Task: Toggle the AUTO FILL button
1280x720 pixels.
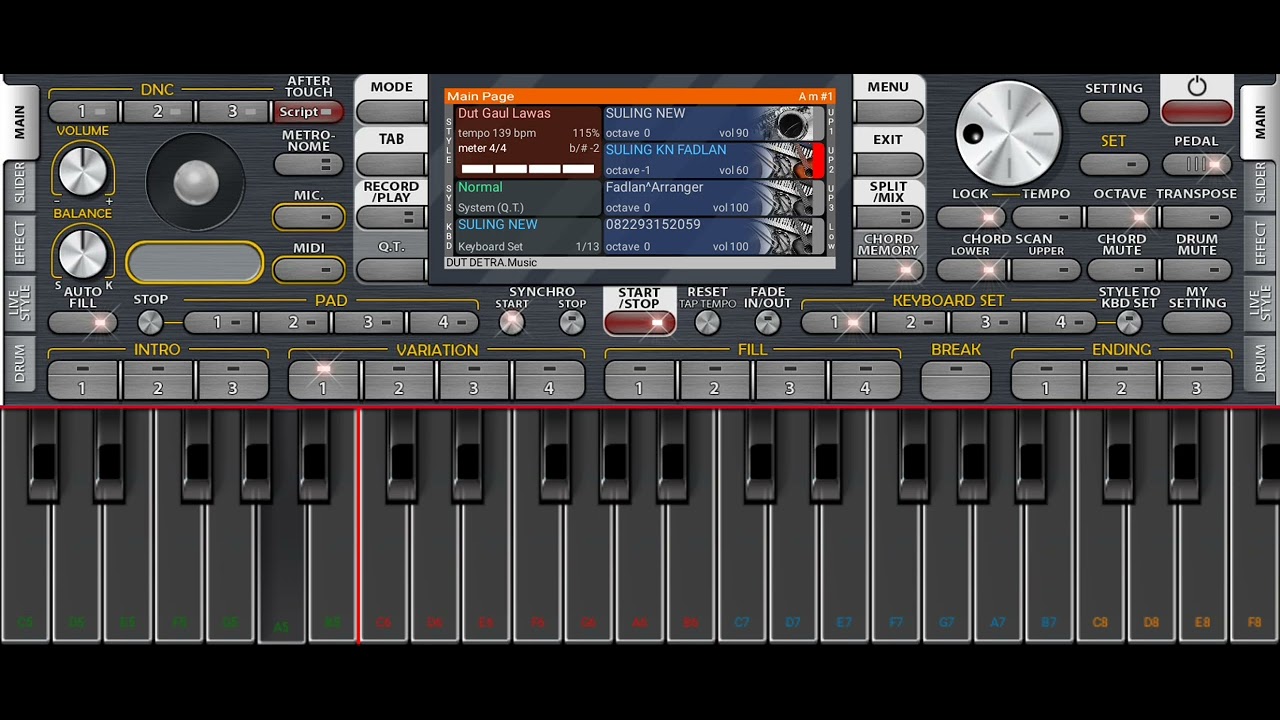Action: [83, 322]
